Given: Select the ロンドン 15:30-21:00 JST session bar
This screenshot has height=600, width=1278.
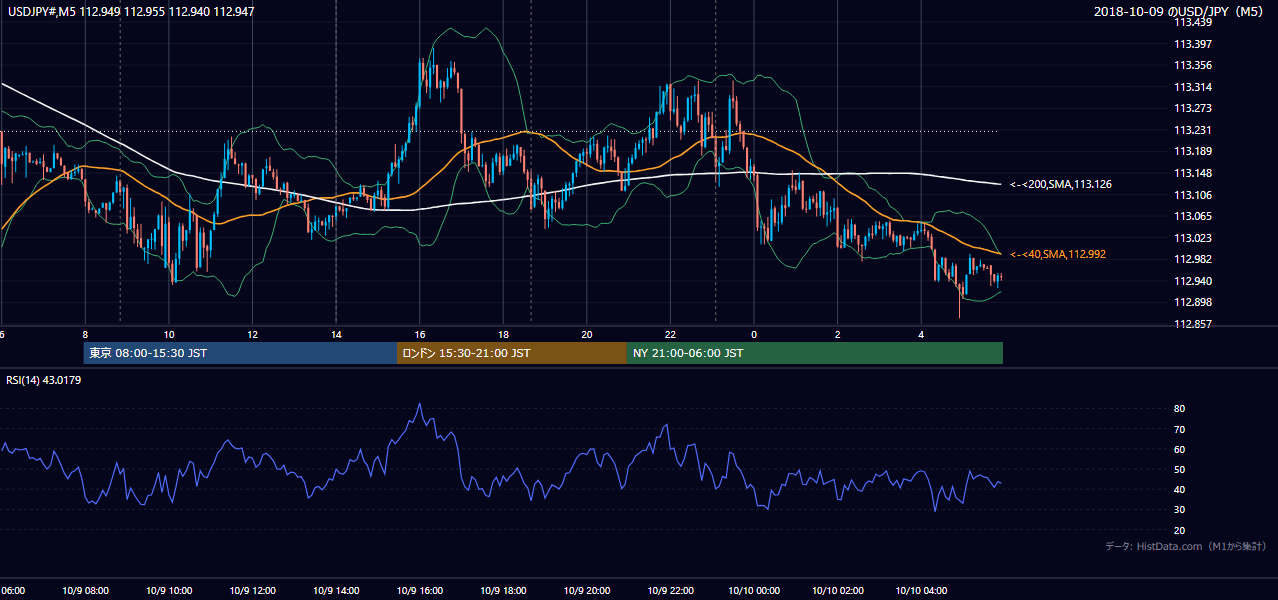Looking at the screenshot, I should click(512, 353).
